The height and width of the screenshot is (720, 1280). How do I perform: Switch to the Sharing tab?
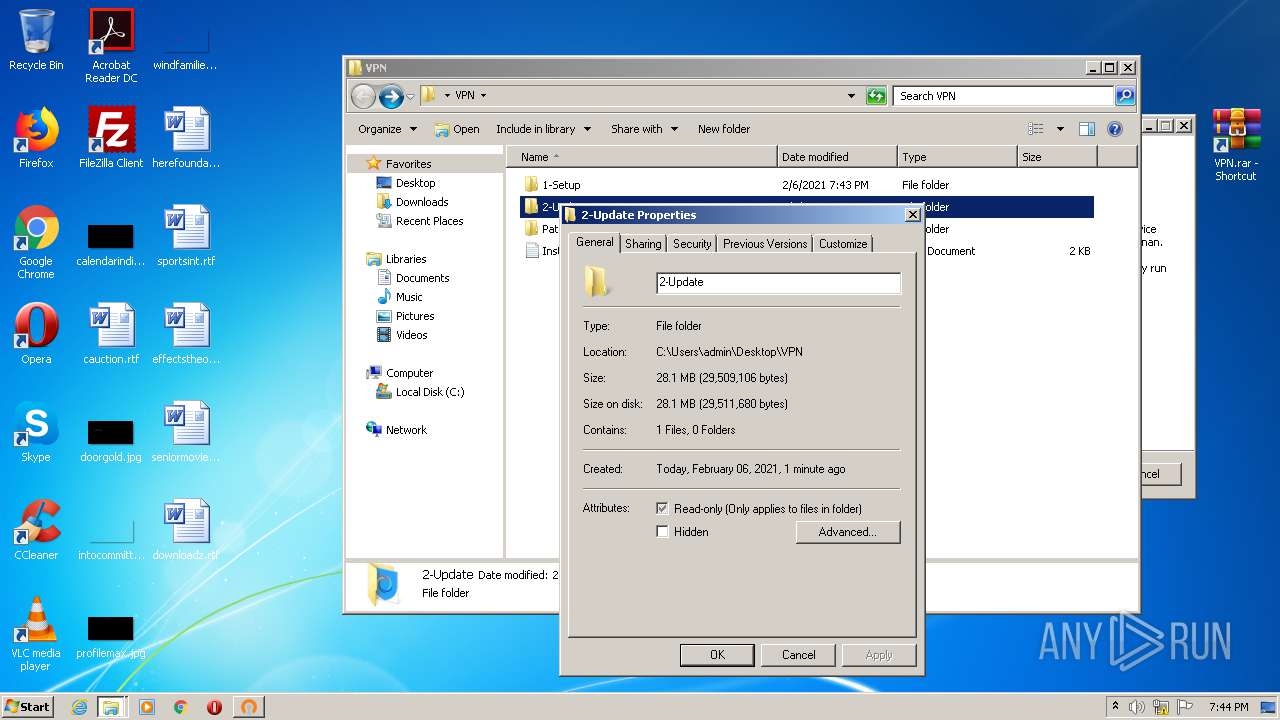[643, 244]
